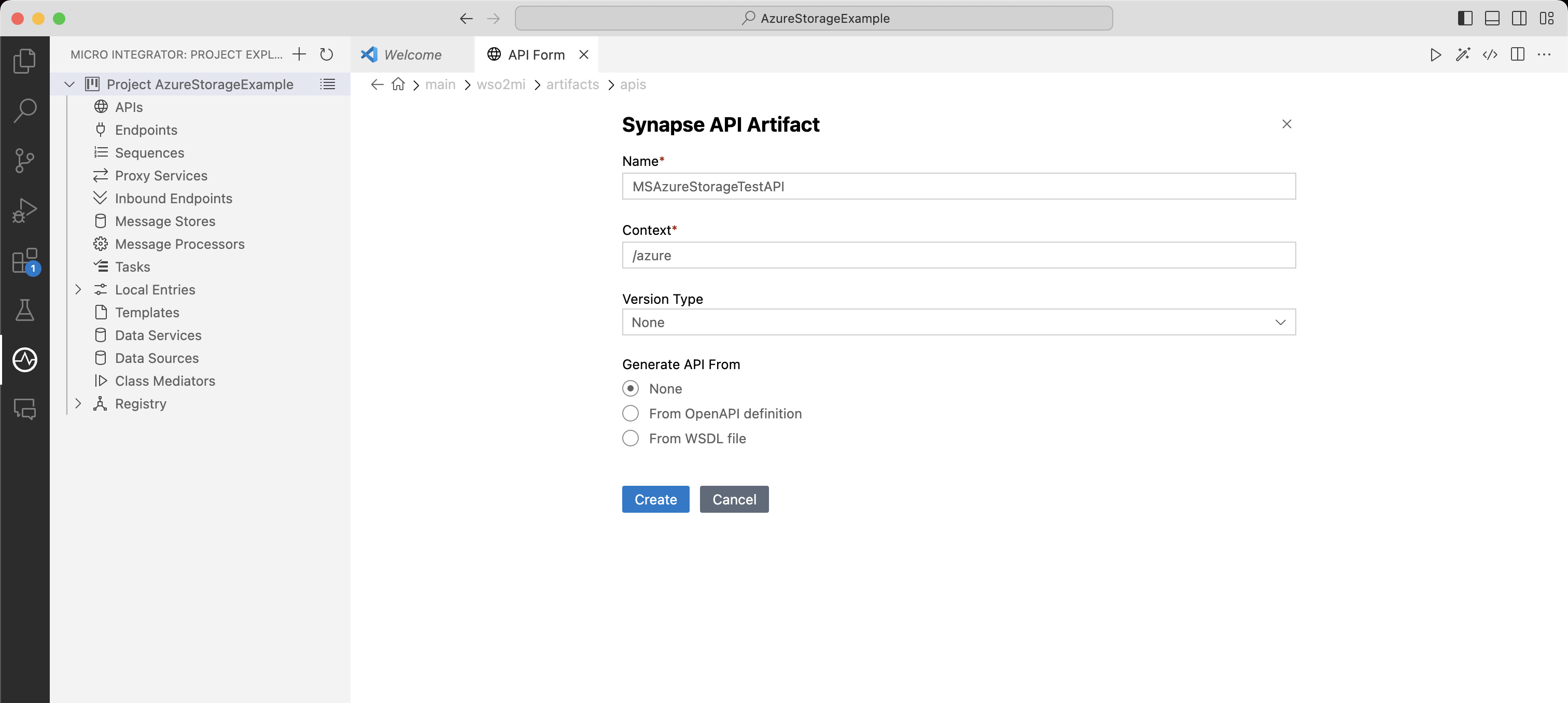Select the None radio option
Image resolution: width=1568 pixels, height=703 pixels.
631,388
